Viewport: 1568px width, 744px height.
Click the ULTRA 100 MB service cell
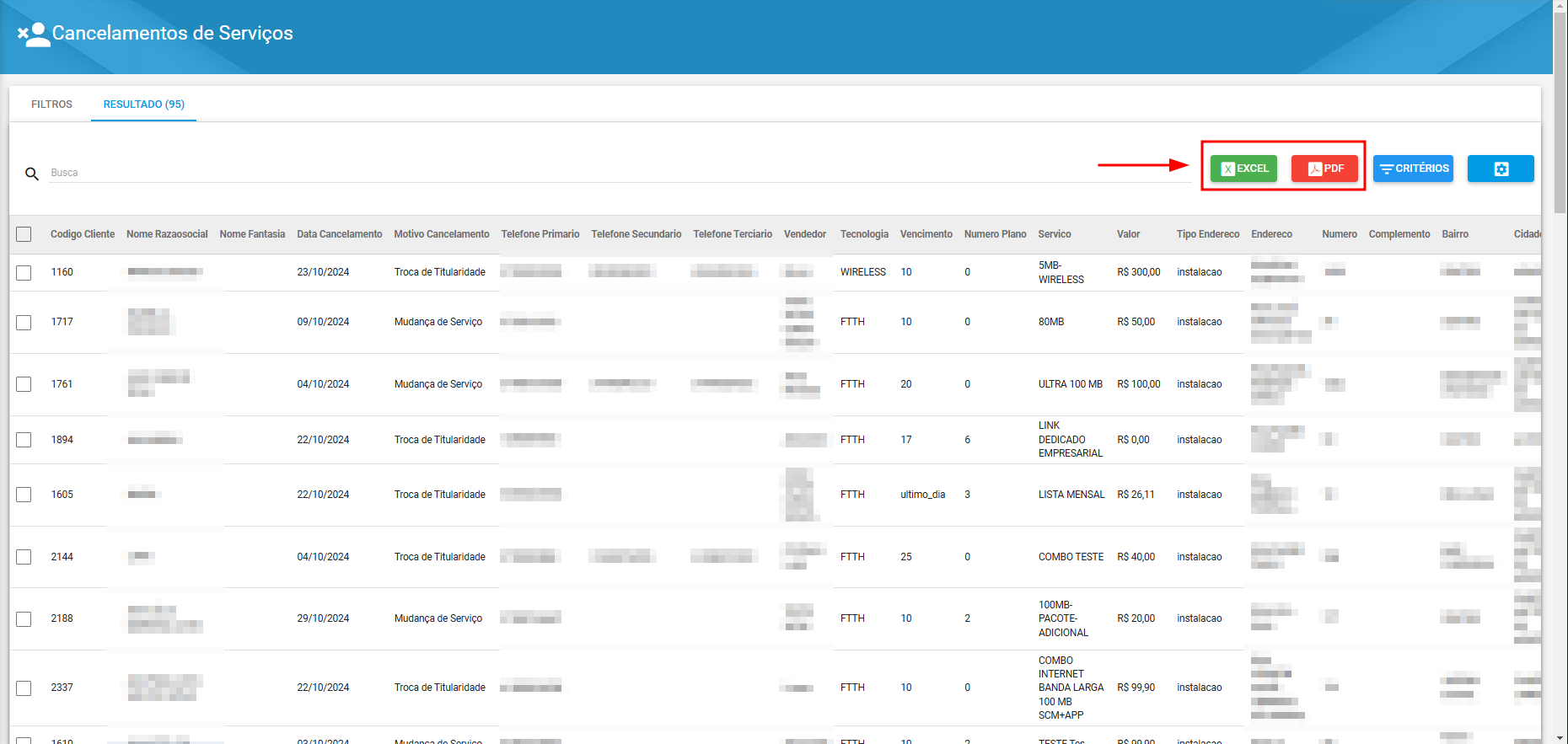(1071, 384)
